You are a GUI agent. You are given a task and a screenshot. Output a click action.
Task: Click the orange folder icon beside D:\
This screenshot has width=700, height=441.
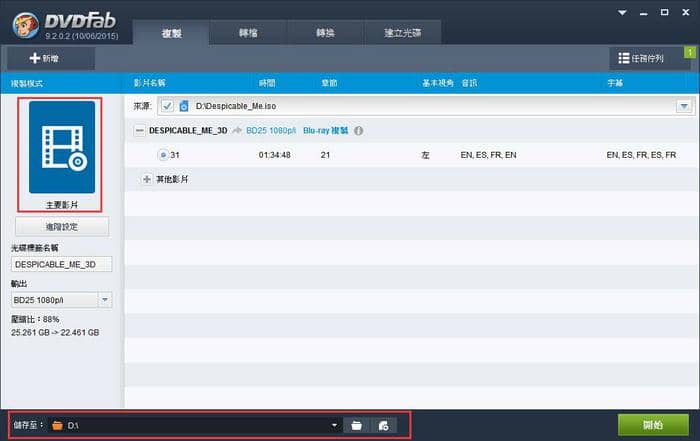57,425
